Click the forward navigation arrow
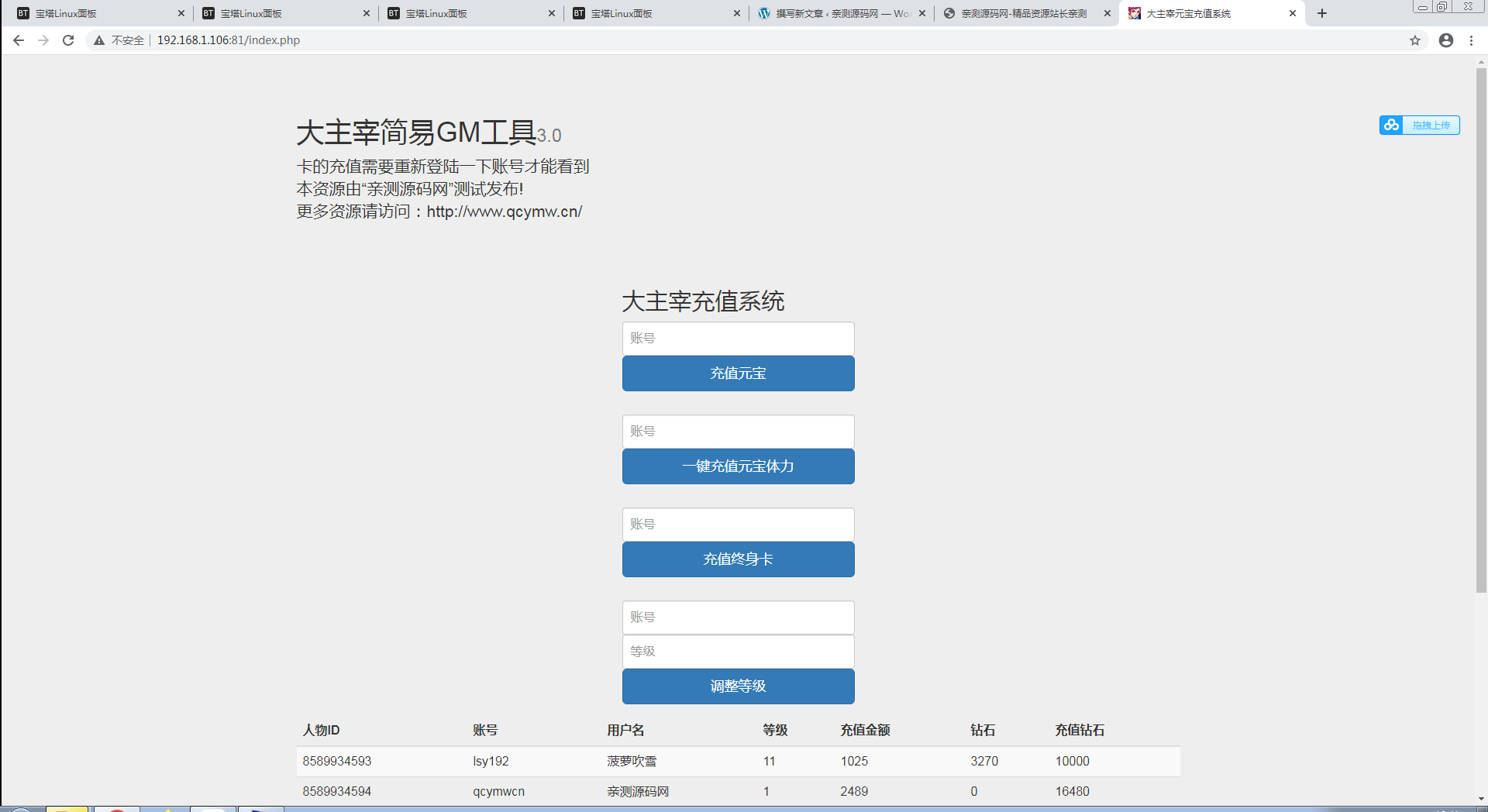The width and height of the screenshot is (1488, 812). pyautogui.click(x=43, y=40)
